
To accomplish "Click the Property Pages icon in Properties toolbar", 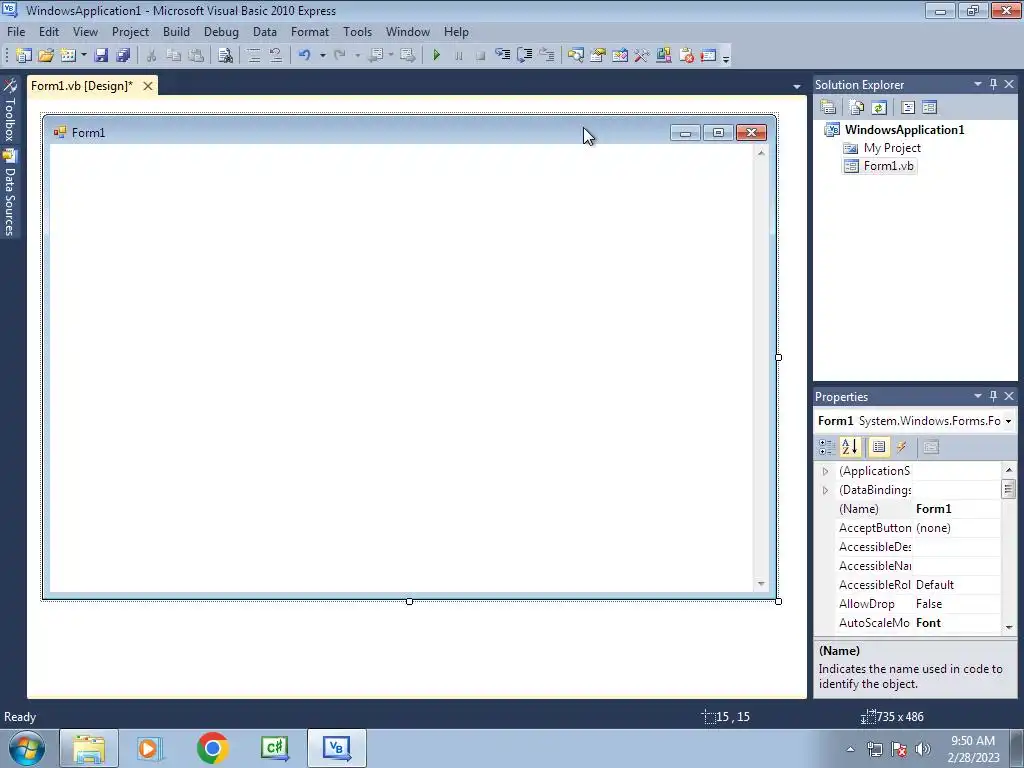I will (931, 447).
